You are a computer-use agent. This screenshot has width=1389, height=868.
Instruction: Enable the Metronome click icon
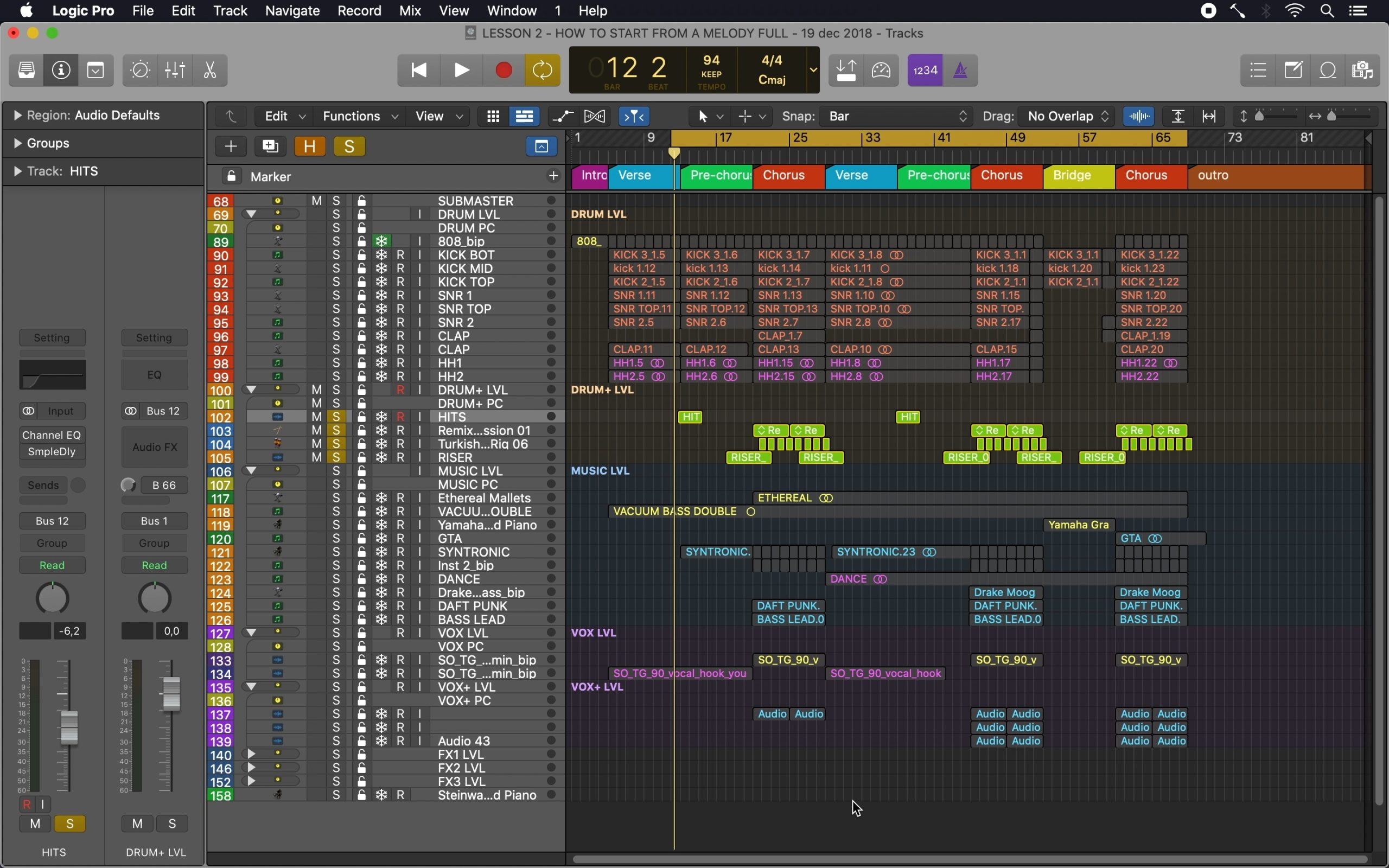[960, 70]
